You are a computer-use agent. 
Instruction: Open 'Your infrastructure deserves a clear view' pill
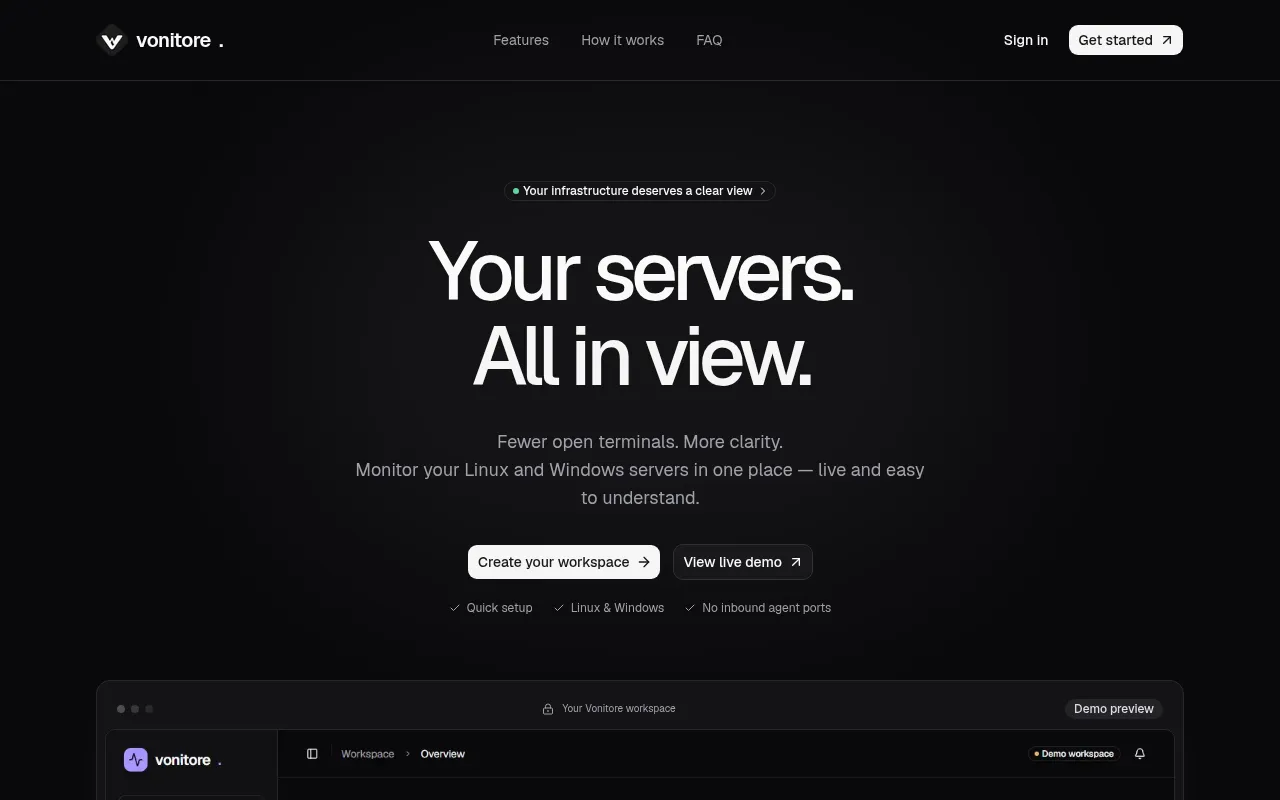pyautogui.click(x=640, y=191)
